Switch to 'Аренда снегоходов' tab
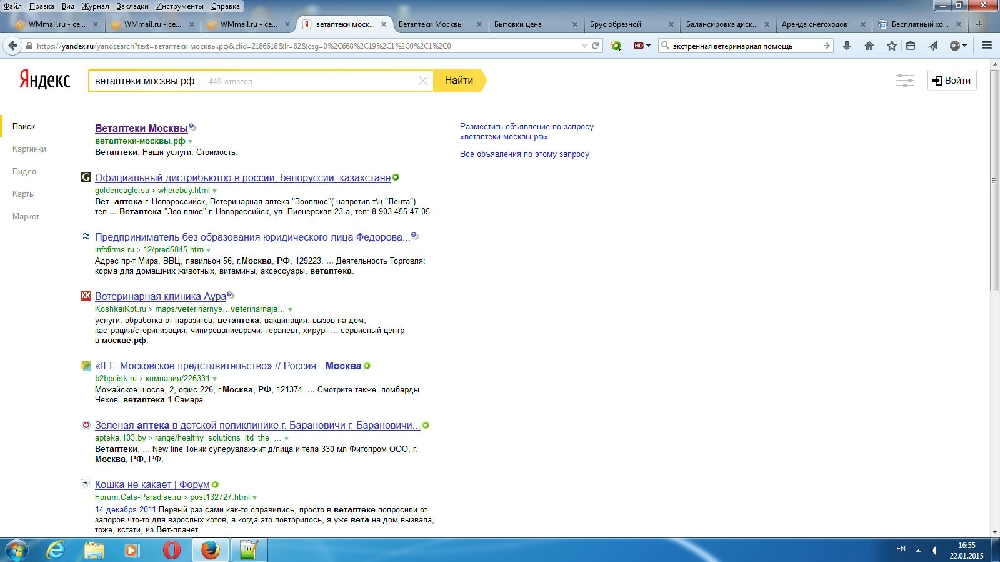Screen dimensions: 1000x562 pos(821,24)
